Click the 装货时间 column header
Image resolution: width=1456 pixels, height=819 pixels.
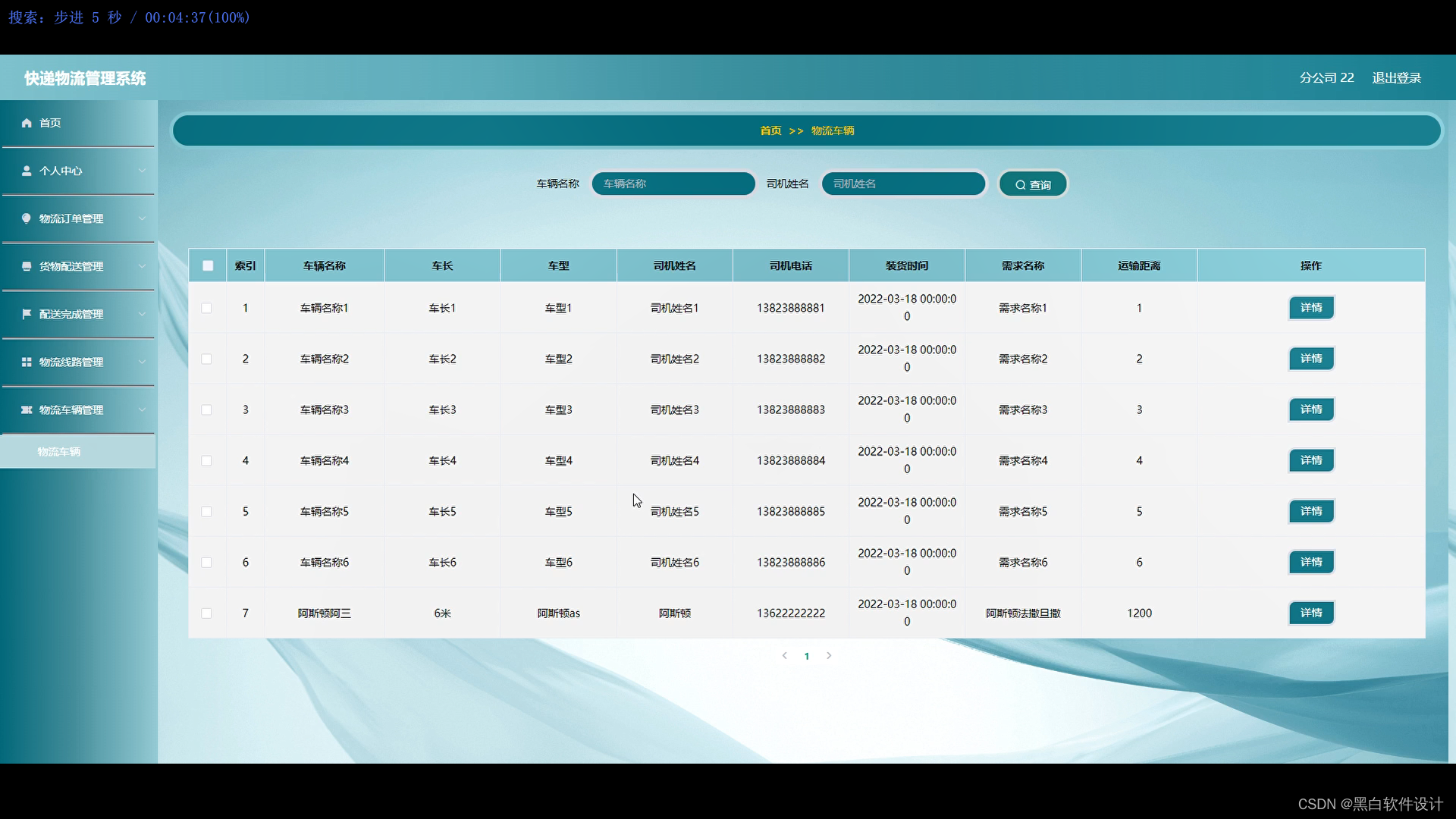click(x=907, y=265)
